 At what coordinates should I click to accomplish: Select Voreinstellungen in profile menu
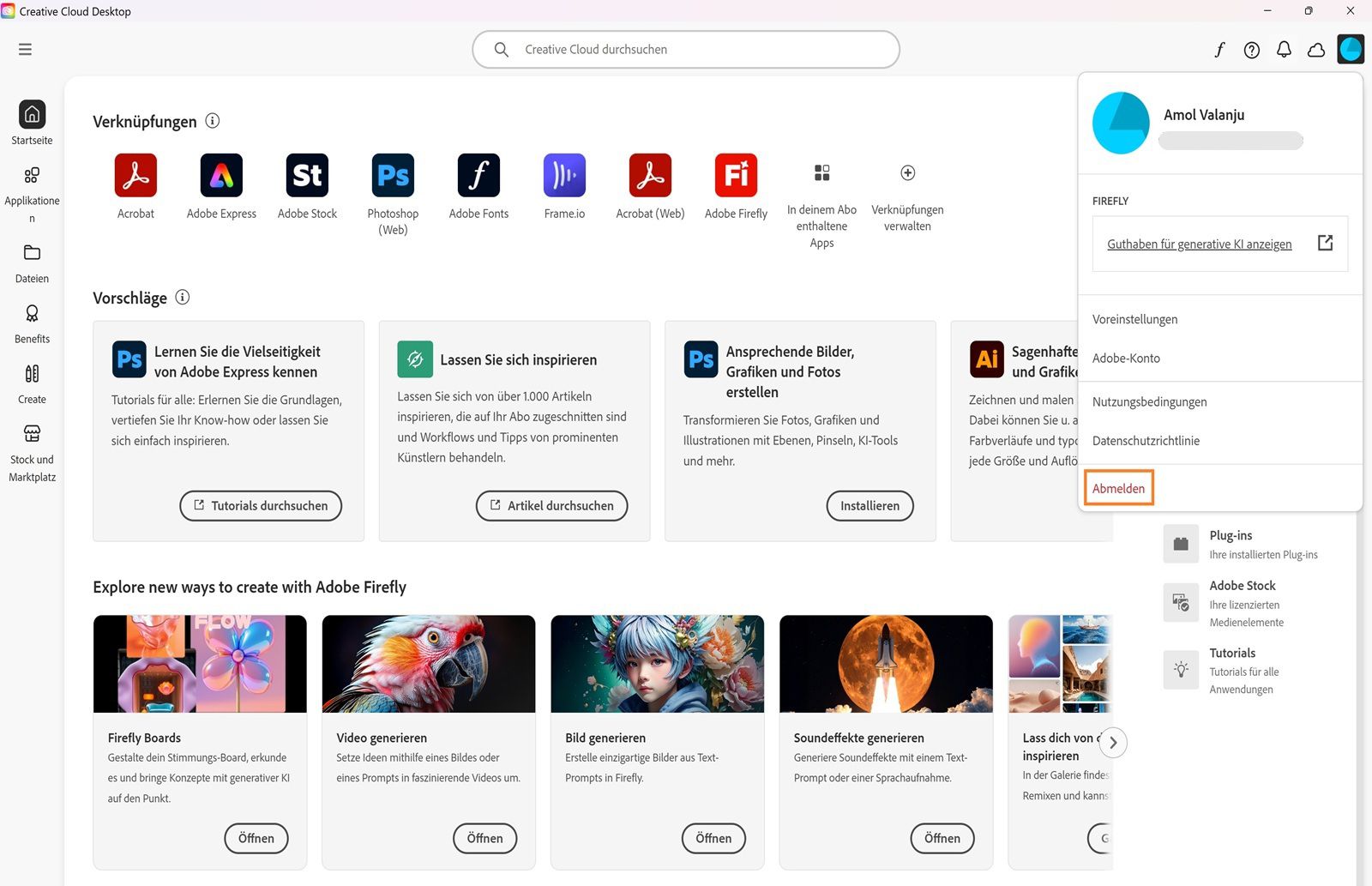[x=1134, y=319]
